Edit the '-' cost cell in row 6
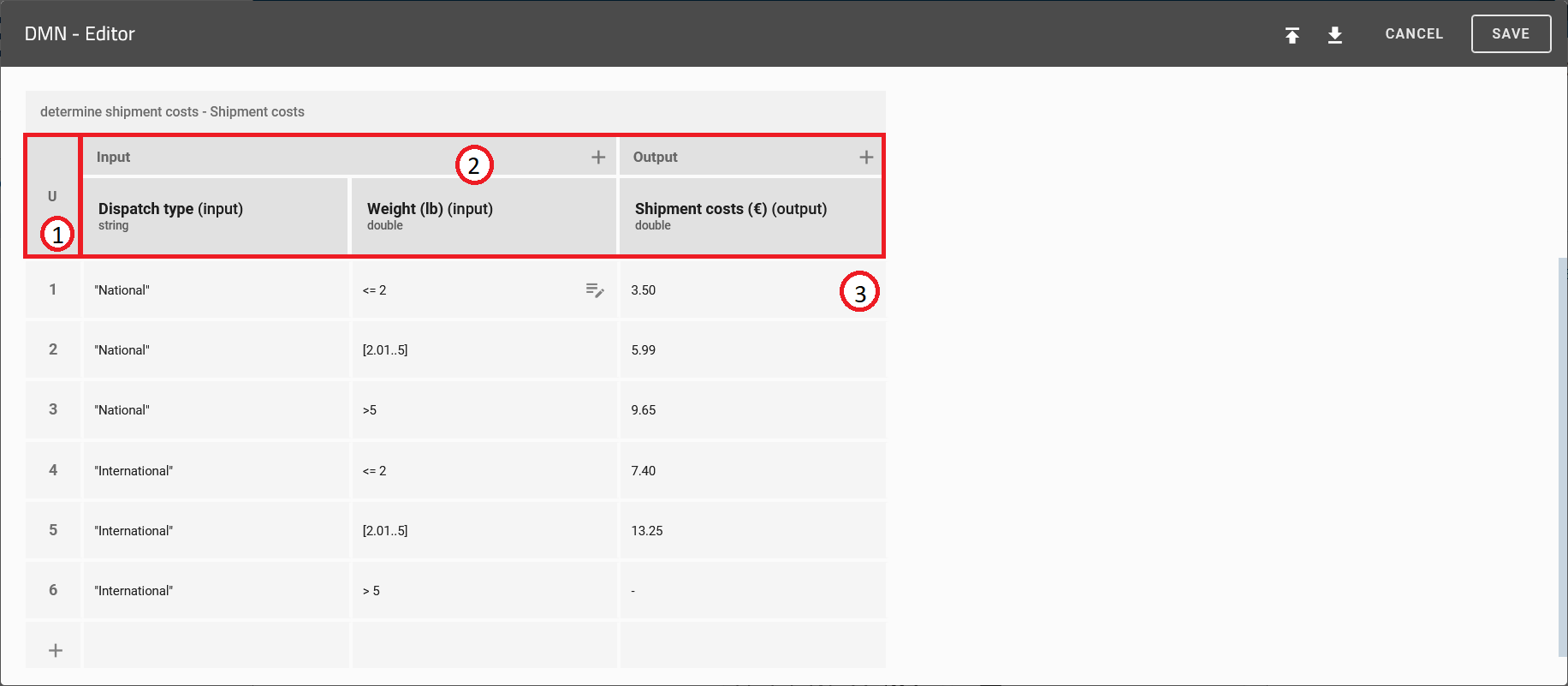Image resolution: width=1568 pixels, height=686 pixels. (752, 590)
